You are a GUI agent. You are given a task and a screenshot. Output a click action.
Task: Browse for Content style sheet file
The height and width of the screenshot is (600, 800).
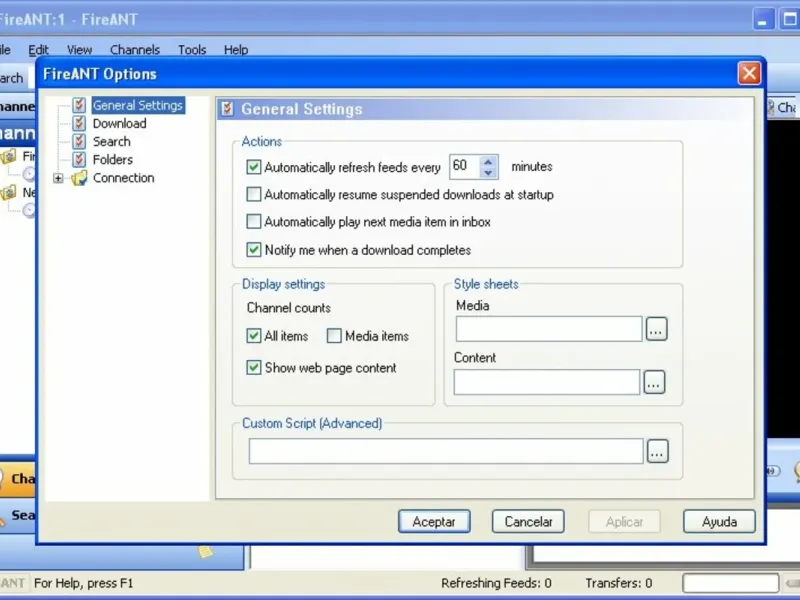[654, 382]
